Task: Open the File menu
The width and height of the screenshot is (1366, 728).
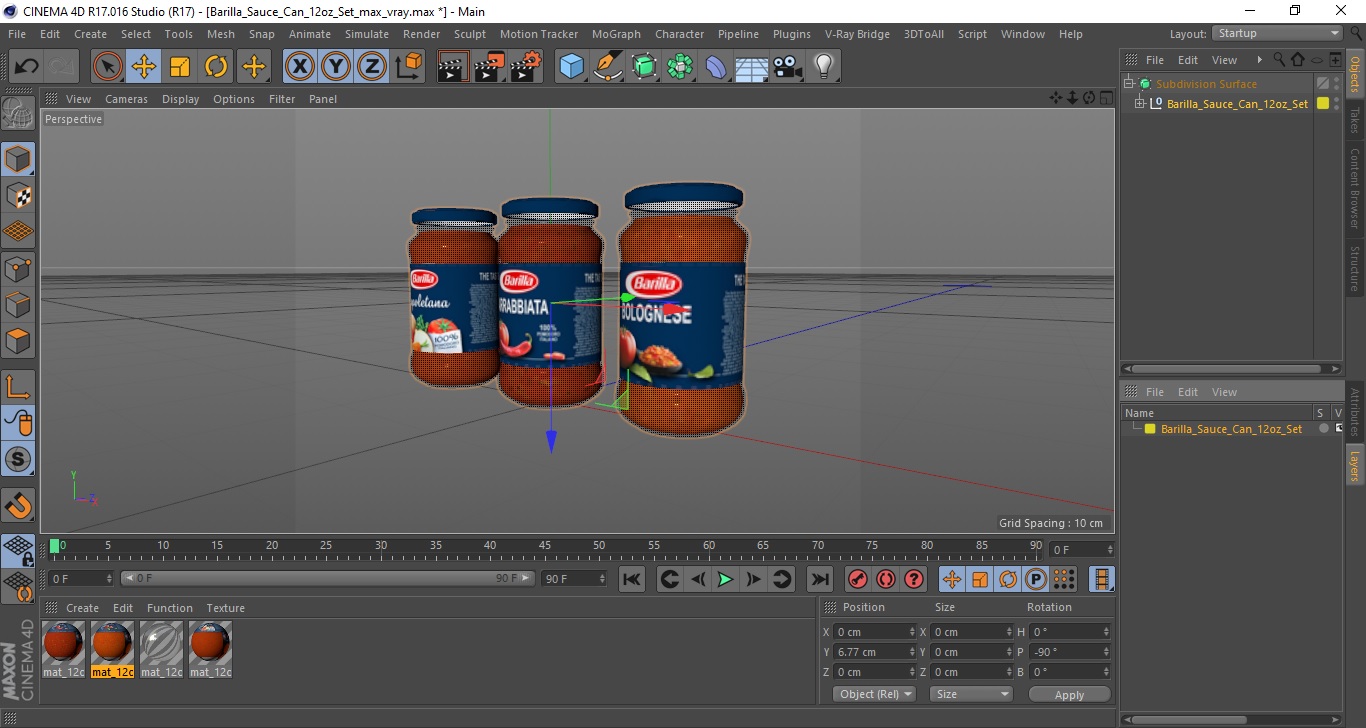Action: click(x=17, y=34)
